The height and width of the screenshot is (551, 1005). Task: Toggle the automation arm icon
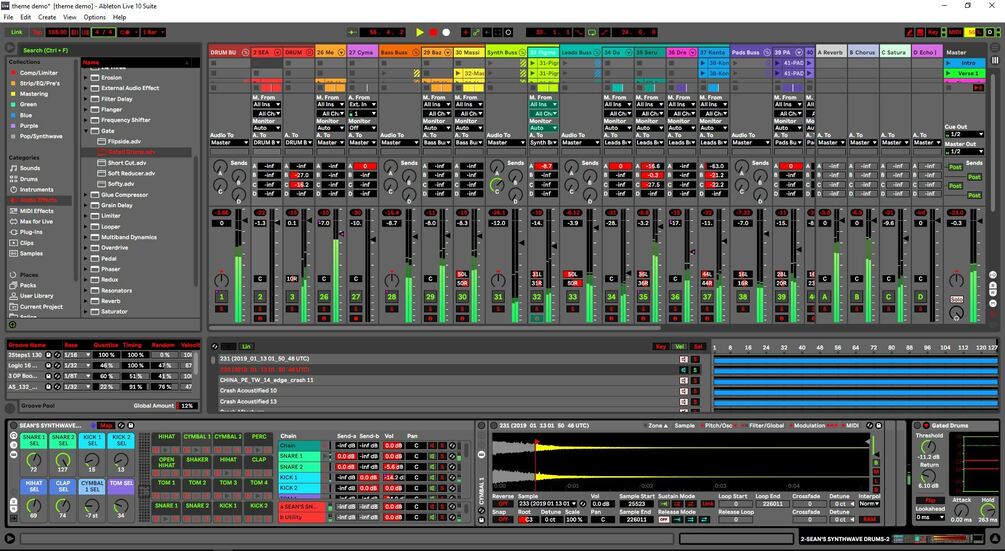[x=476, y=32]
